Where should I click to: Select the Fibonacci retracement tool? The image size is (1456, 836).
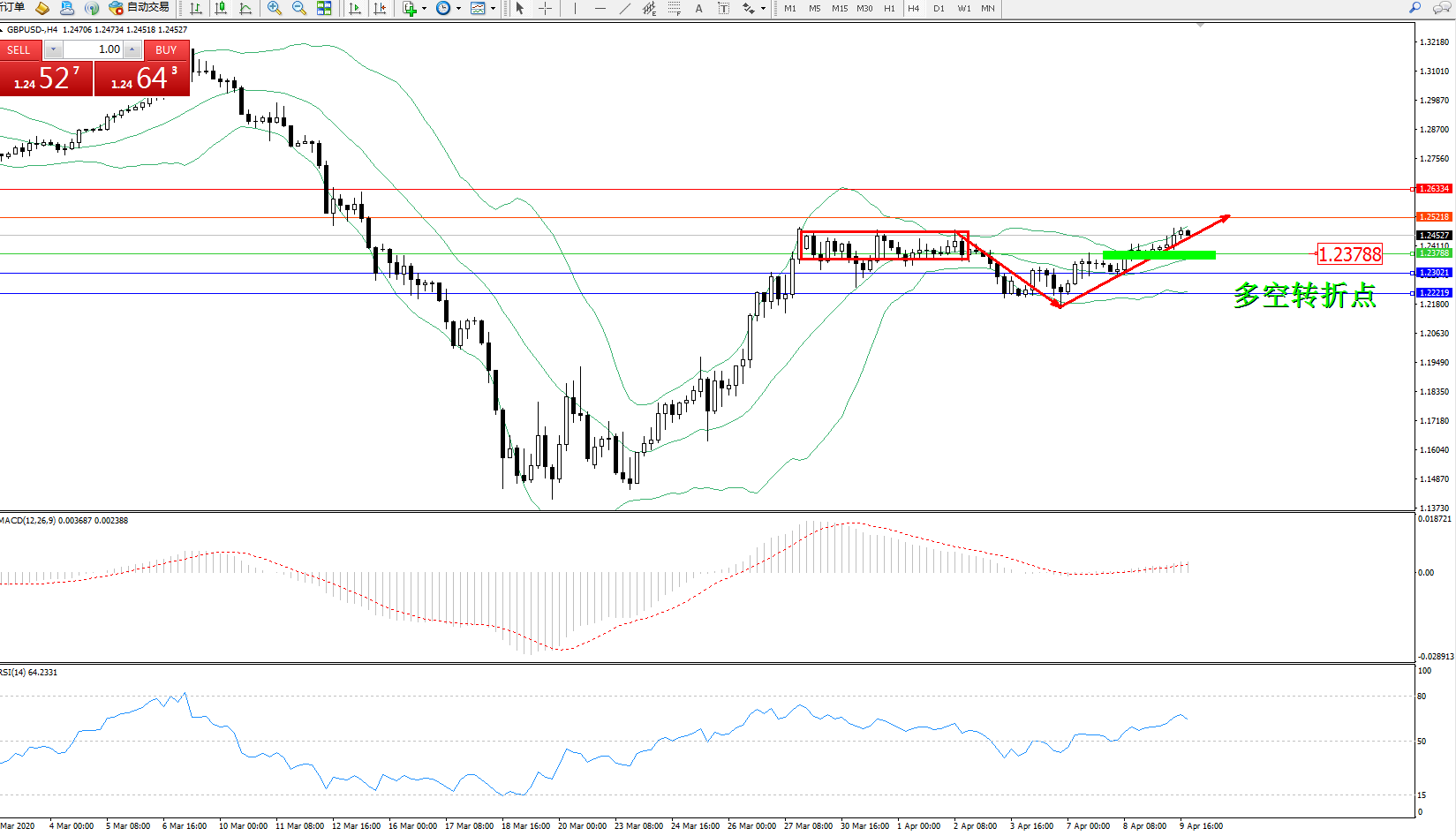674,8
